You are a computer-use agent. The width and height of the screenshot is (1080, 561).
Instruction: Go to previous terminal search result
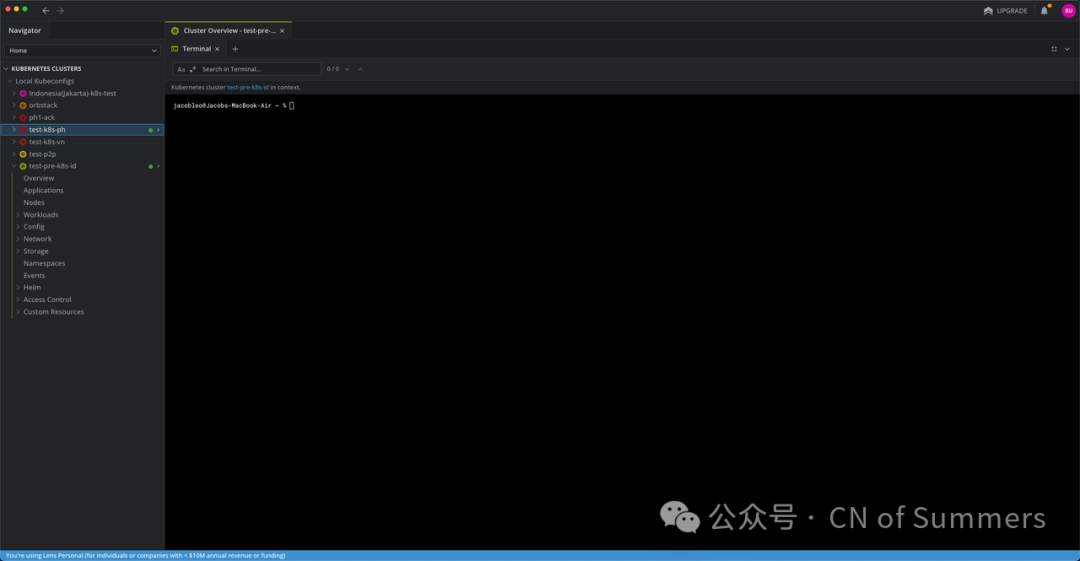[360, 69]
